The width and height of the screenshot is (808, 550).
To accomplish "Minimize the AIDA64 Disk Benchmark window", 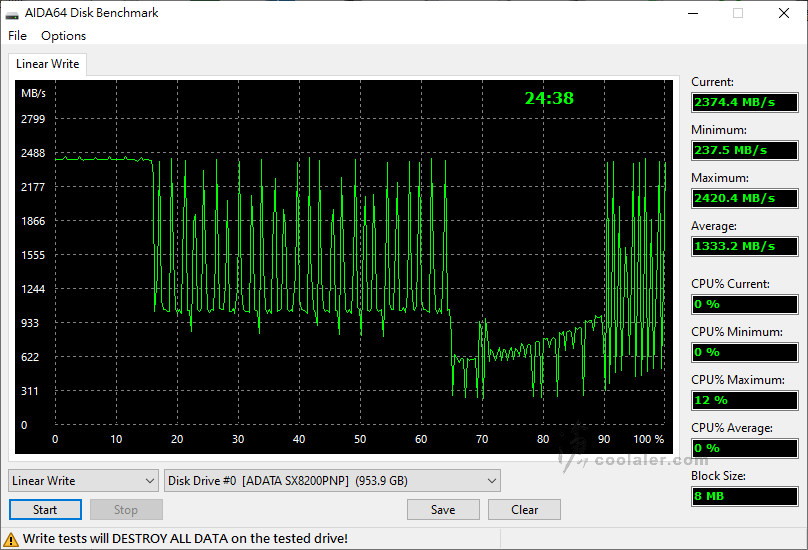I will pos(692,14).
